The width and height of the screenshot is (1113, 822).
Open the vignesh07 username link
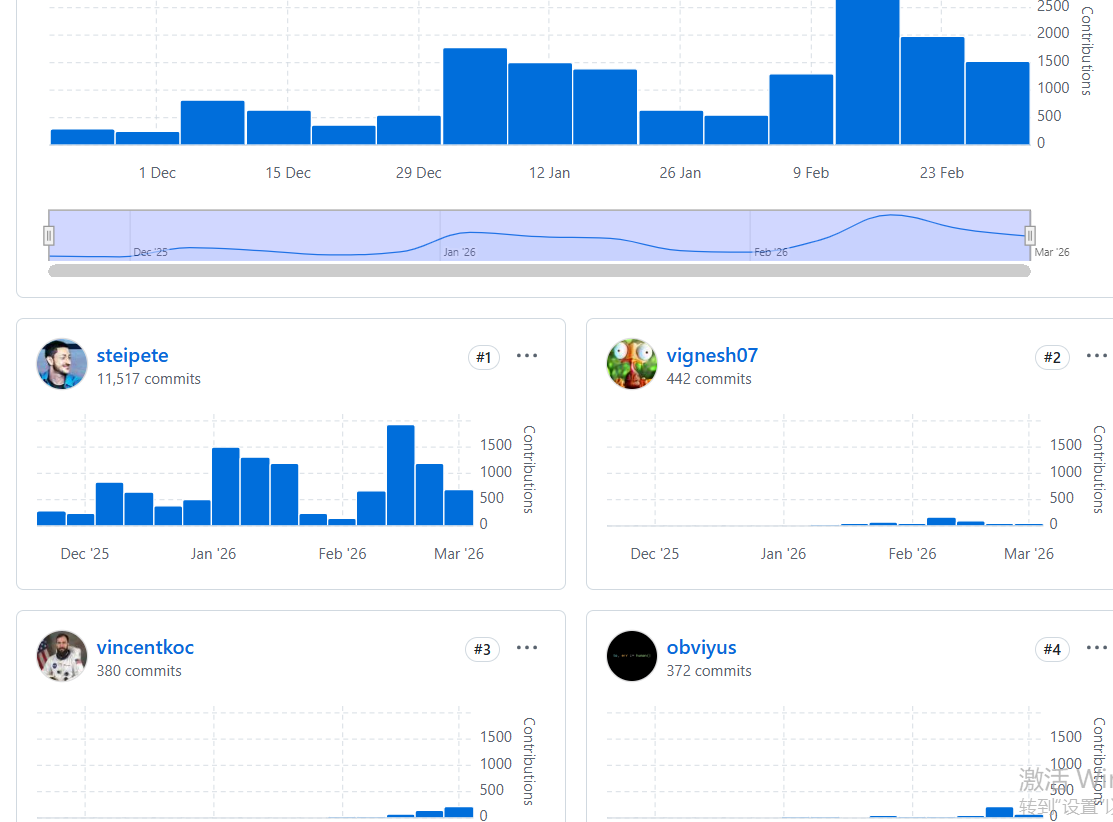712,355
